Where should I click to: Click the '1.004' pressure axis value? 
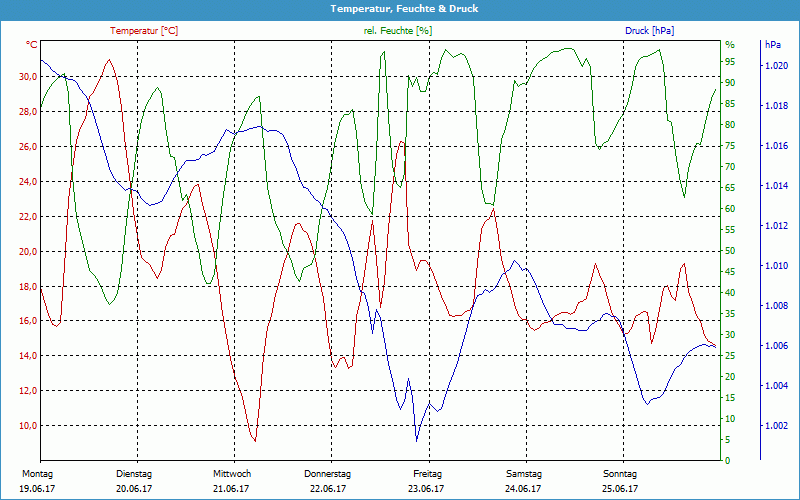click(x=776, y=386)
